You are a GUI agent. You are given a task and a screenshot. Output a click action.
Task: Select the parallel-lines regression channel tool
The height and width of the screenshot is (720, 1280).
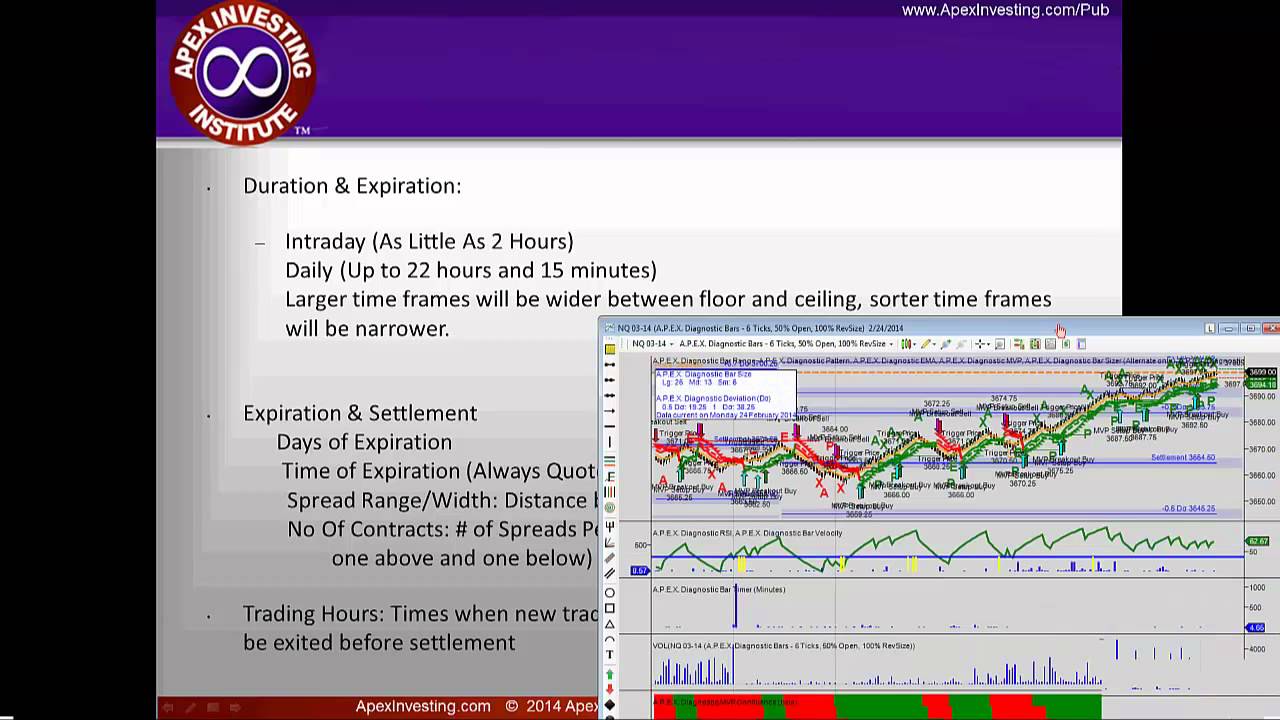click(x=610, y=572)
